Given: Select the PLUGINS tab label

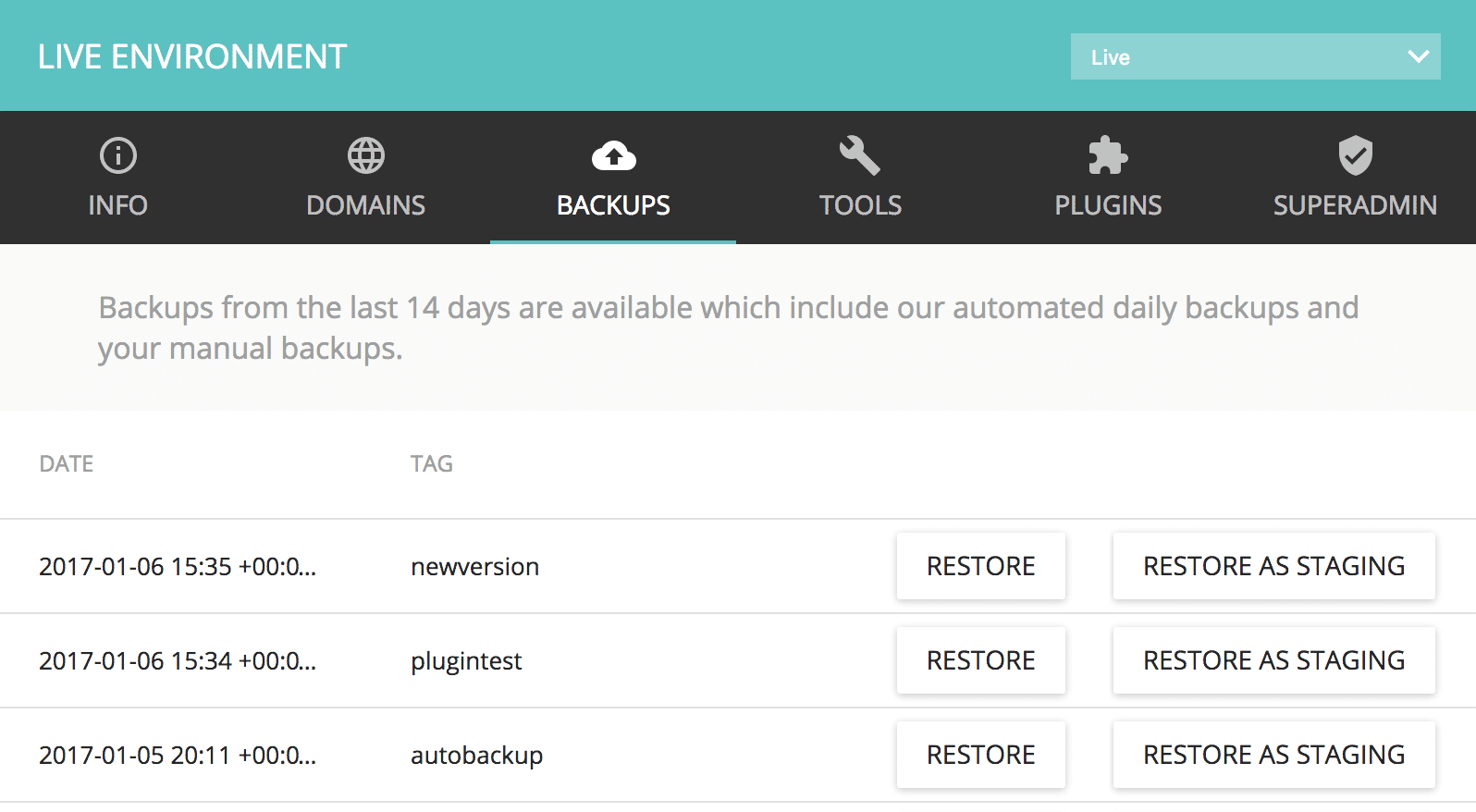Looking at the screenshot, I should click(x=1108, y=205).
